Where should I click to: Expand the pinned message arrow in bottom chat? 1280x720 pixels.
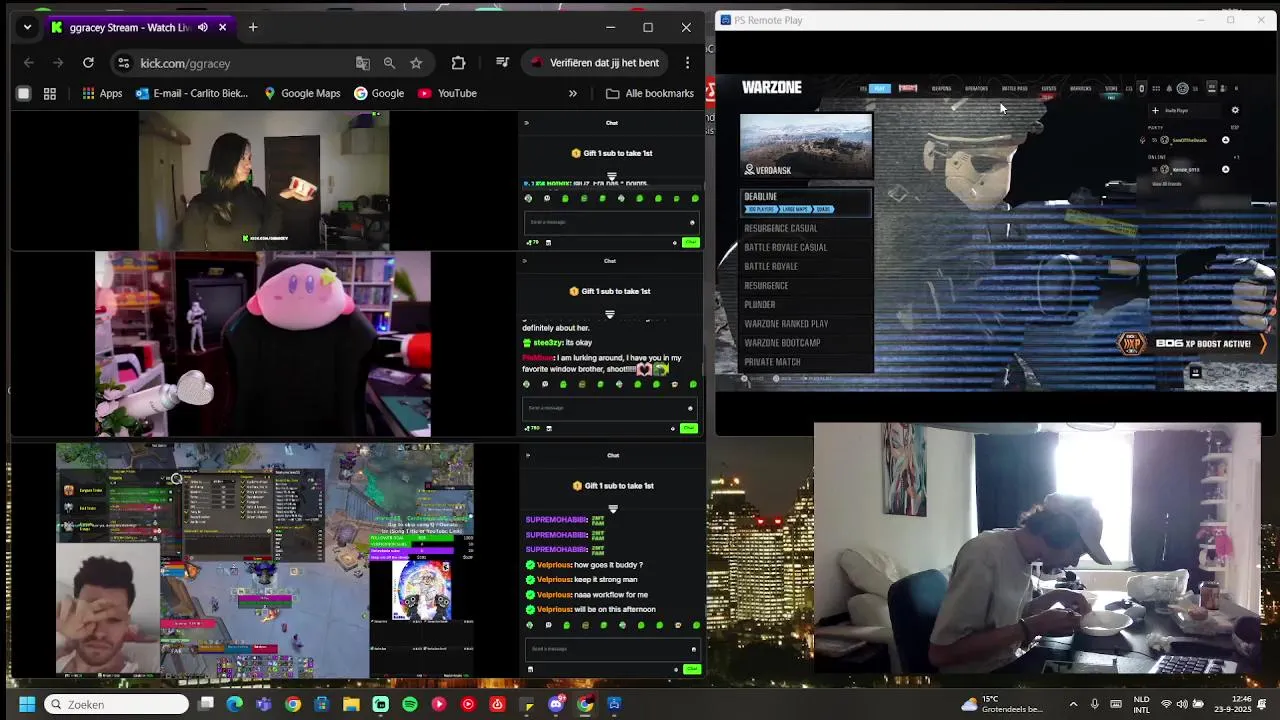613,509
